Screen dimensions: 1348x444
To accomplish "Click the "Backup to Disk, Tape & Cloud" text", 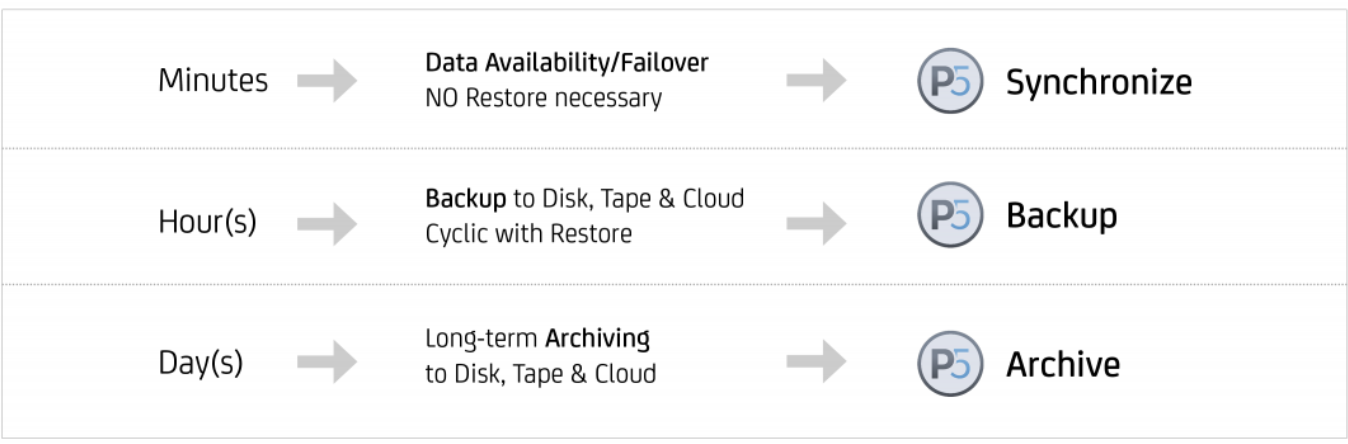I will [x=585, y=198].
